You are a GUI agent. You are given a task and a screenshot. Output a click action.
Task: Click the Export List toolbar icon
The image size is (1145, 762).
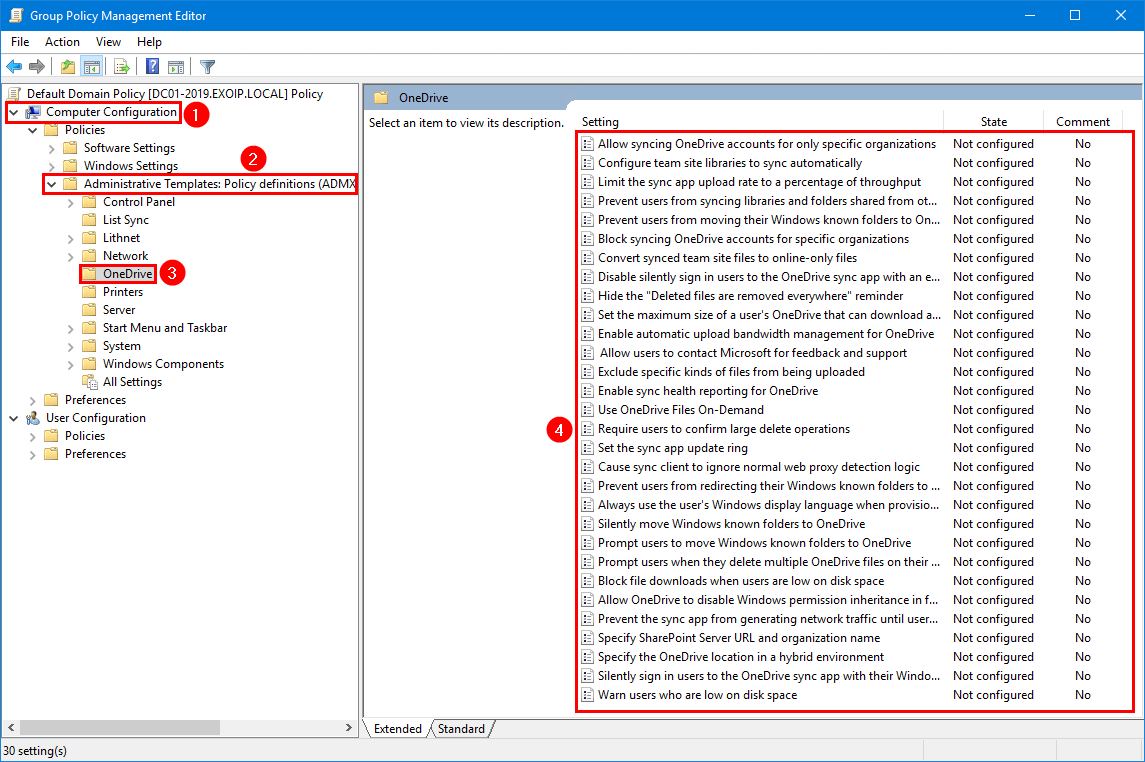(x=122, y=67)
